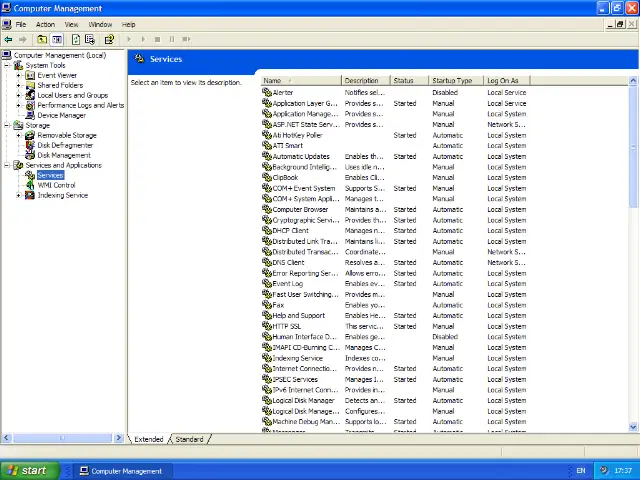The height and width of the screenshot is (480, 640).
Task: Select the Fax service icon
Action: [x=267, y=304]
